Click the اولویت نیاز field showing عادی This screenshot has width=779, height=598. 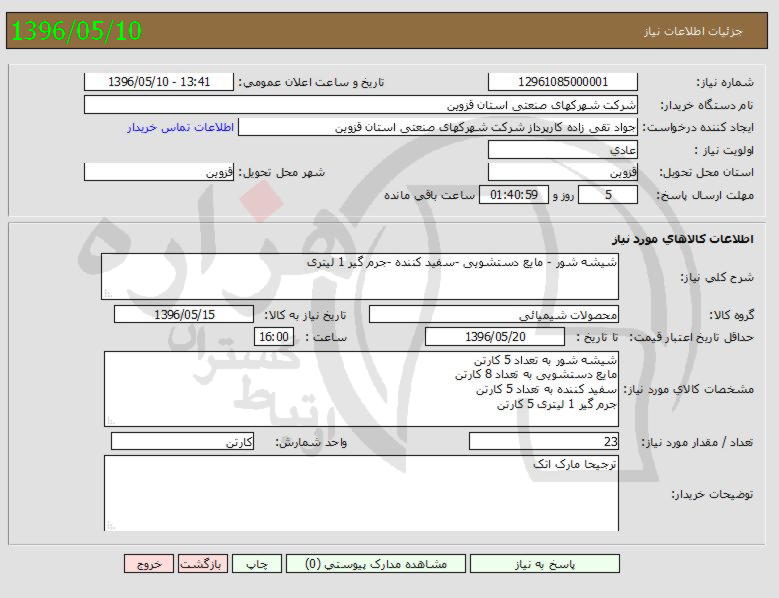click(x=562, y=150)
